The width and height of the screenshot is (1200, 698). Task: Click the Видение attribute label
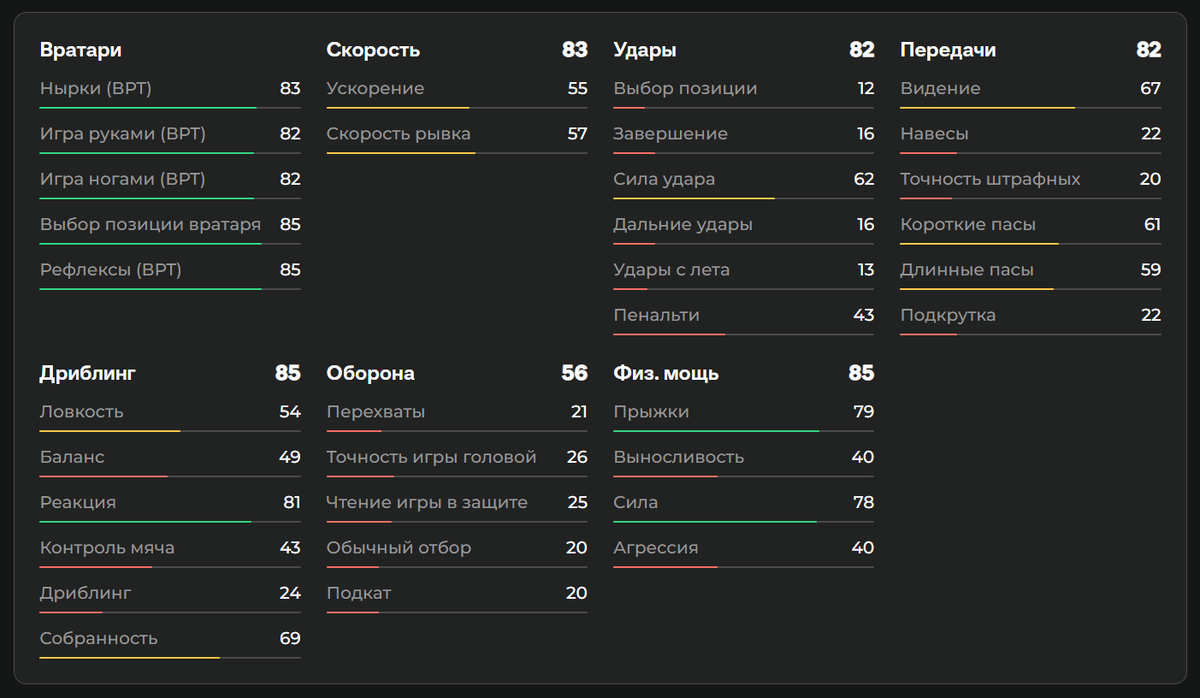940,89
